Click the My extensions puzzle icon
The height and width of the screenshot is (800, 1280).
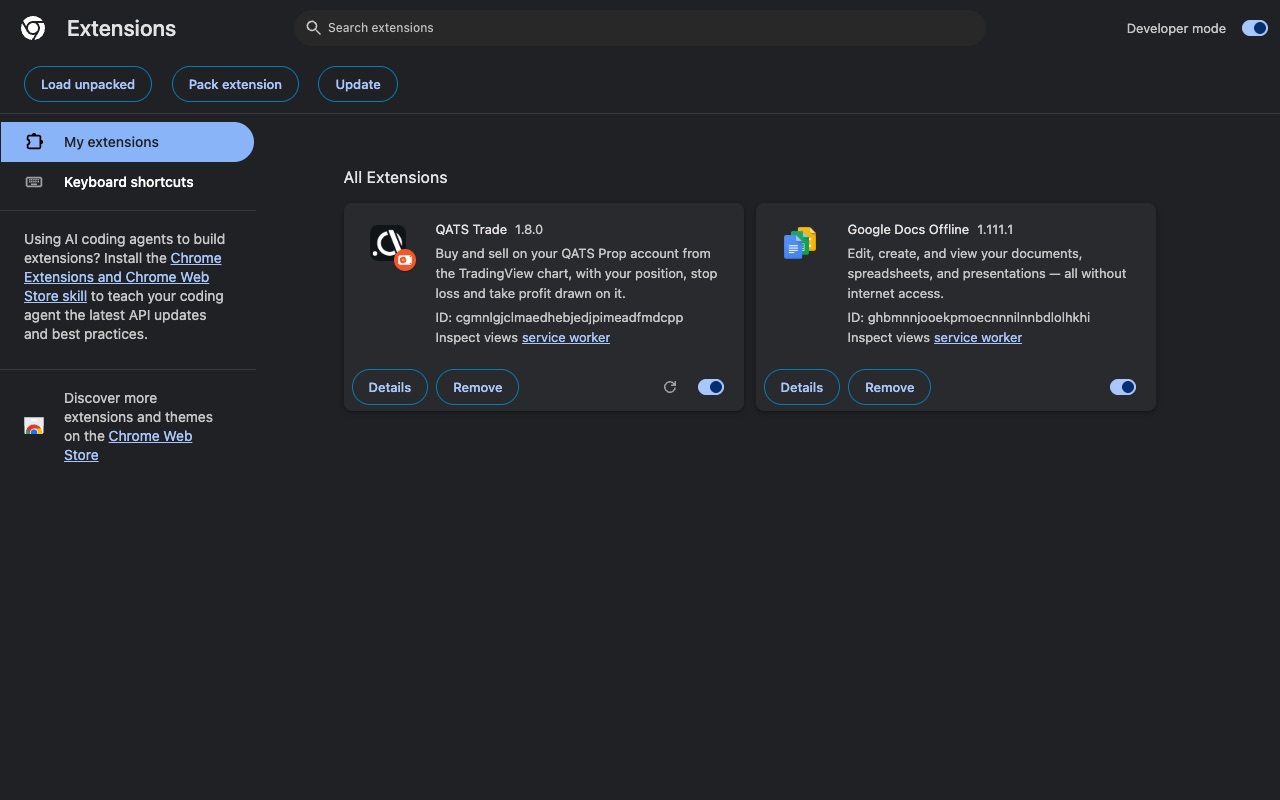[34, 142]
